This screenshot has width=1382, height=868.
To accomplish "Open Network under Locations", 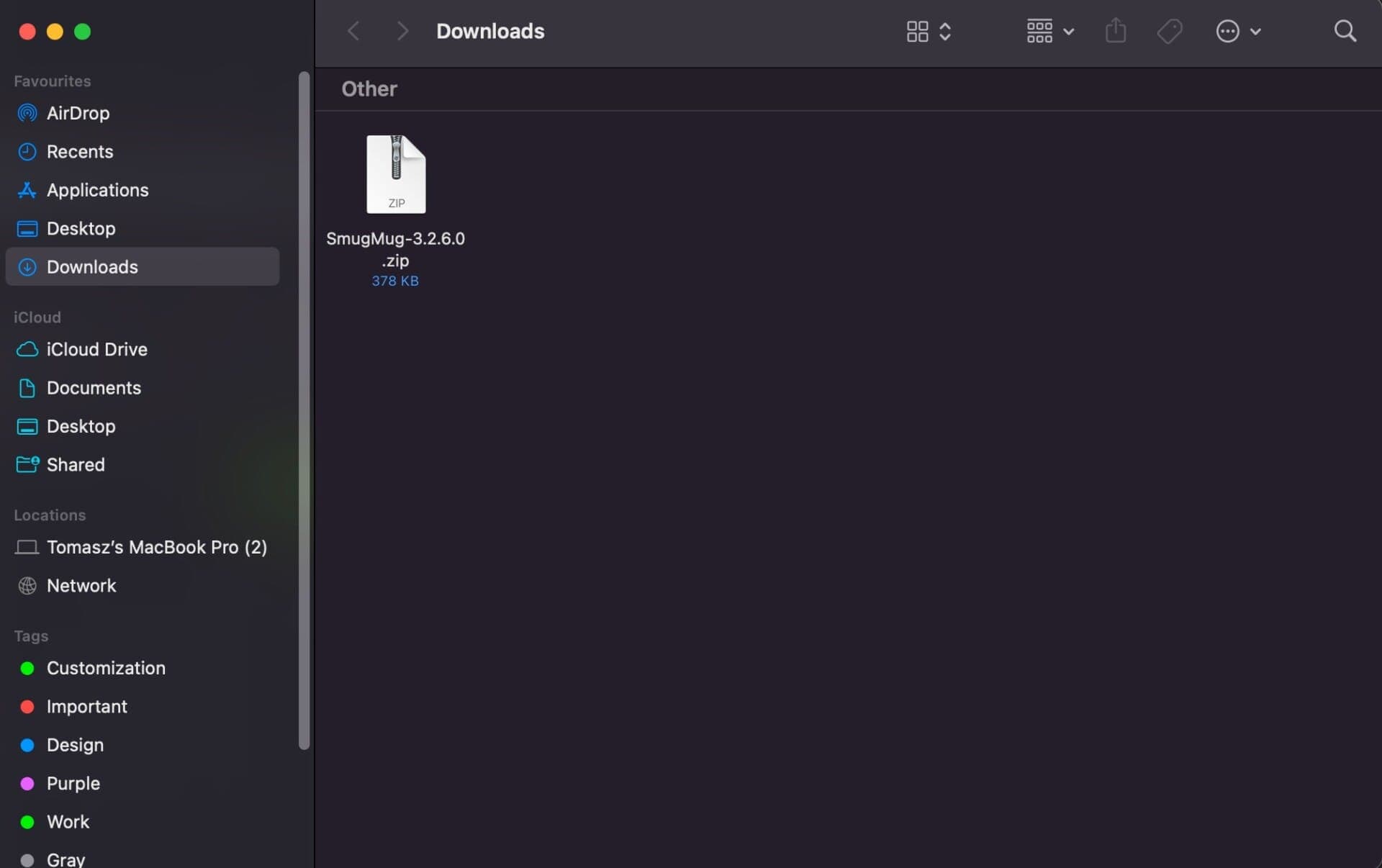I will (81, 585).
